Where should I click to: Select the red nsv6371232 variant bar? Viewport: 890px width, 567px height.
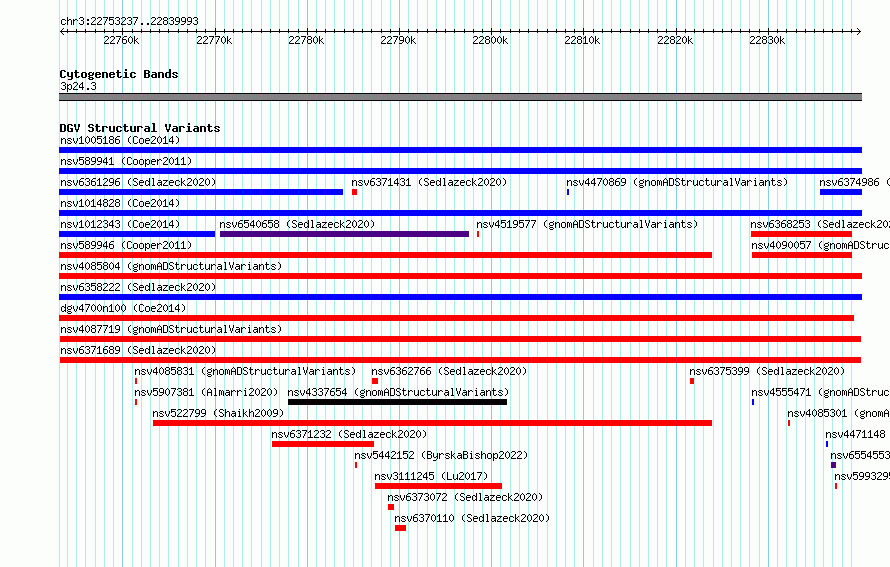(x=323, y=444)
